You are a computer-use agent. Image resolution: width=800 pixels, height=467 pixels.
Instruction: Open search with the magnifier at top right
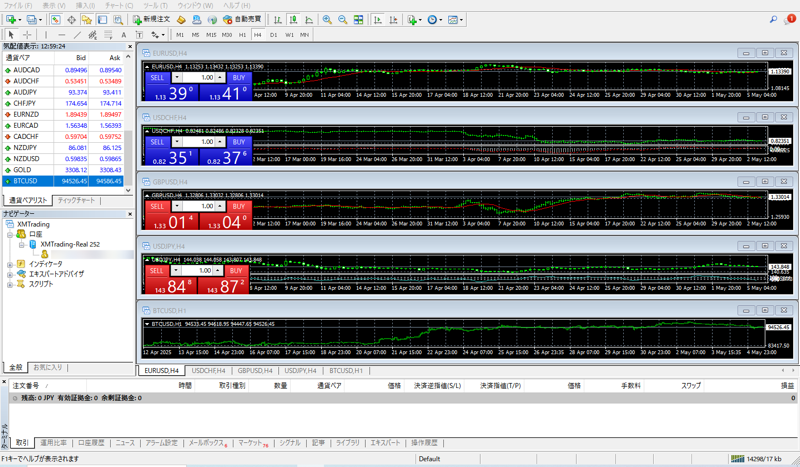tap(773, 19)
